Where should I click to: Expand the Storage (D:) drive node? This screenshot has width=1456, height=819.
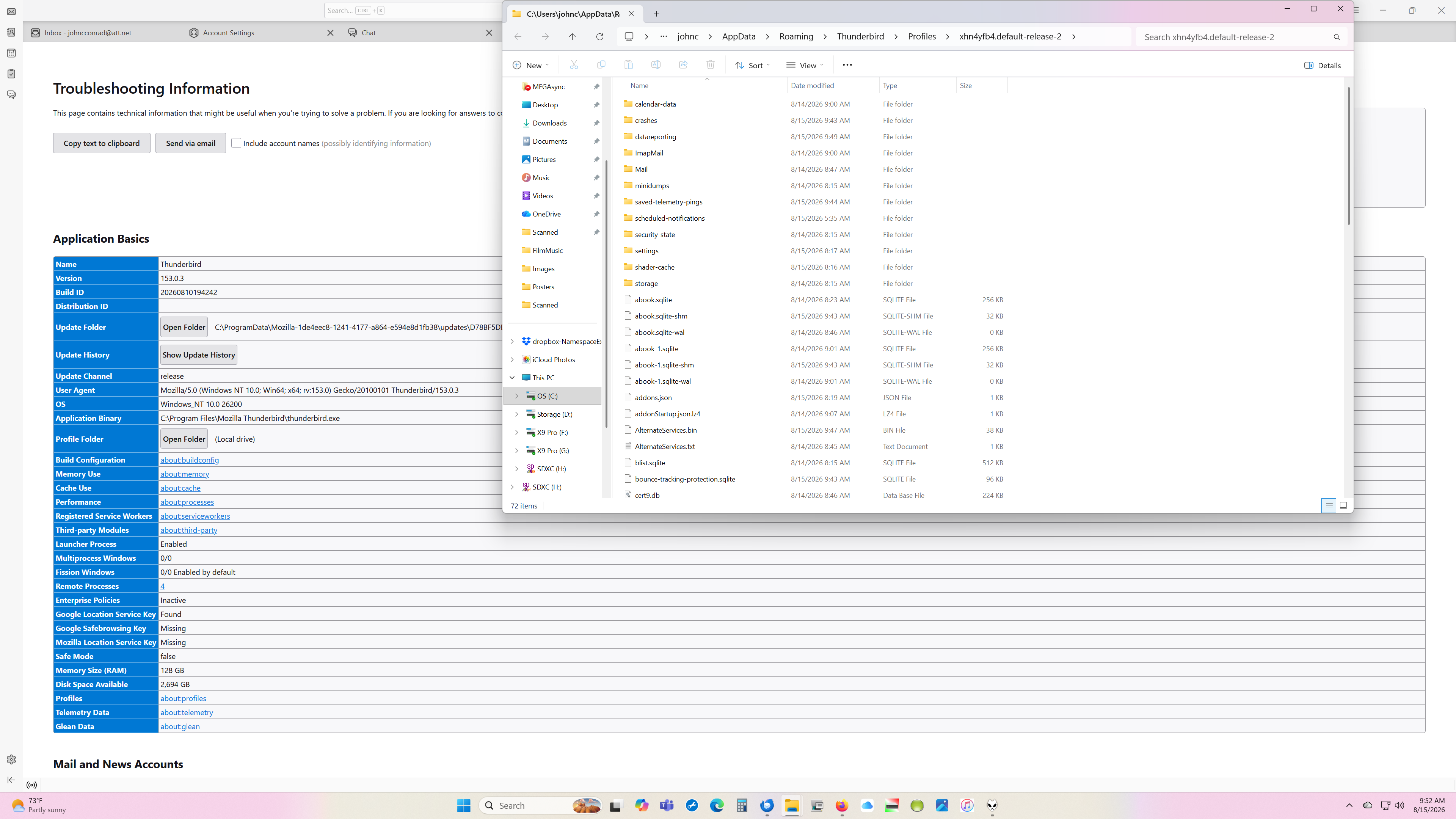[516, 414]
